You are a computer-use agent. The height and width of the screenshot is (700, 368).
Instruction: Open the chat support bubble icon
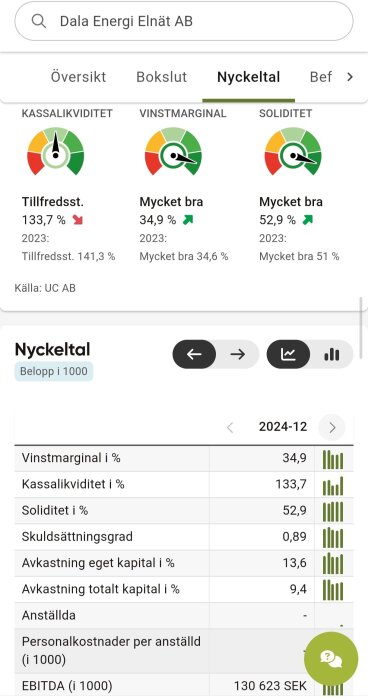[x=331, y=658]
